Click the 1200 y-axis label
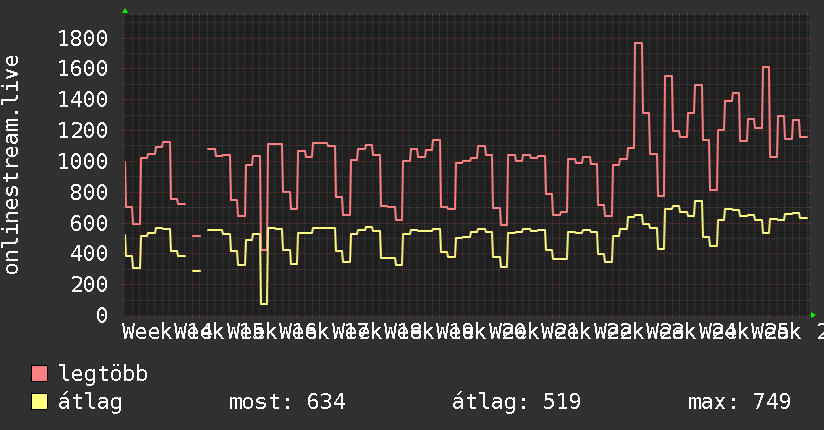Viewport: 824px width, 430px height. point(83,130)
